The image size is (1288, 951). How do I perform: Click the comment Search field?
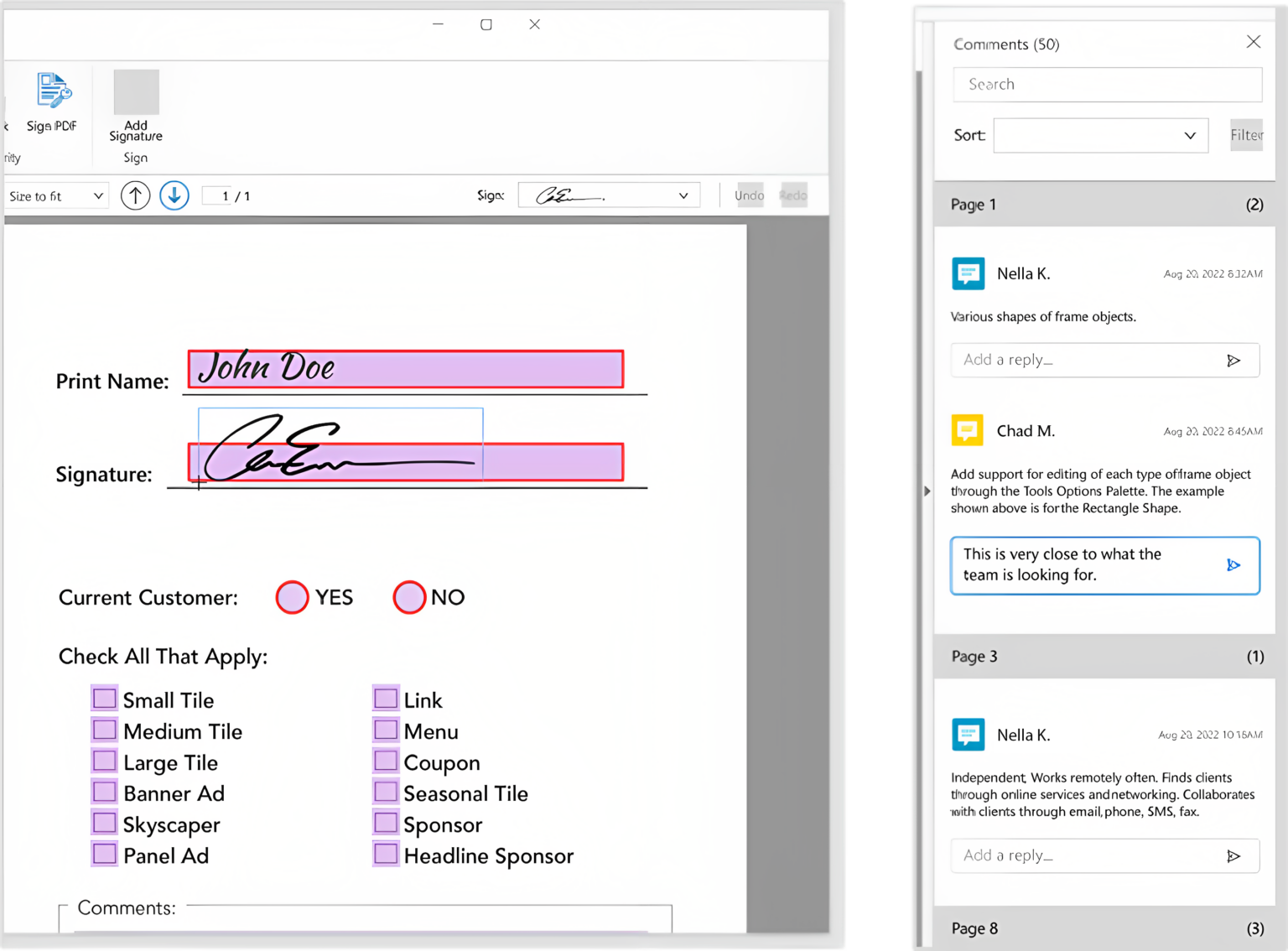[1106, 84]
